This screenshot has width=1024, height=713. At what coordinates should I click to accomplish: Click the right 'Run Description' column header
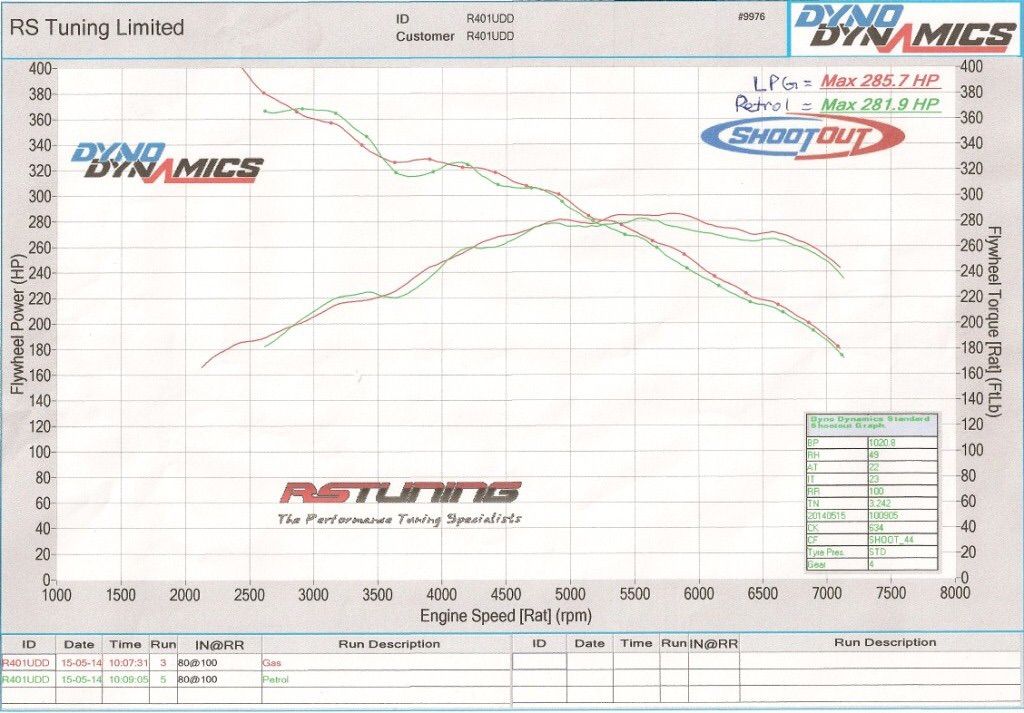click(x=885, y=642)
